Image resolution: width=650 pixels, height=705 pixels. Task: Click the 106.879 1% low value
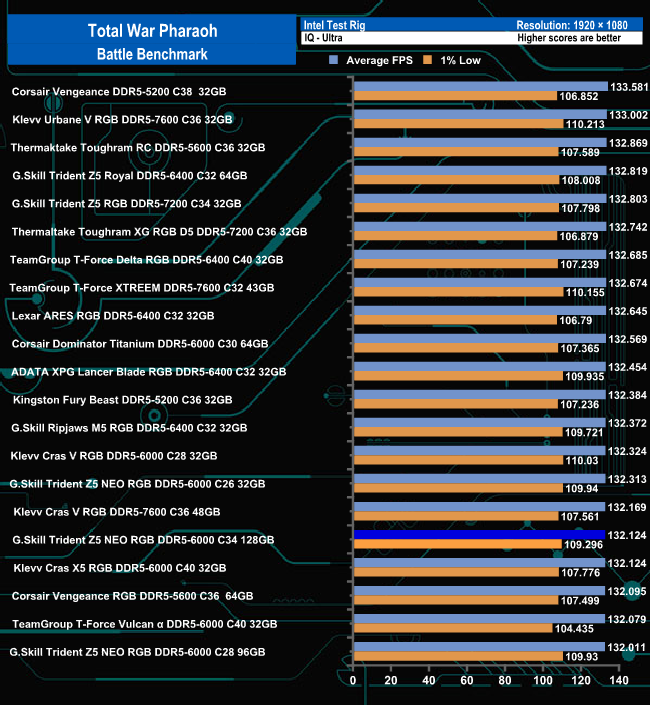579,236
